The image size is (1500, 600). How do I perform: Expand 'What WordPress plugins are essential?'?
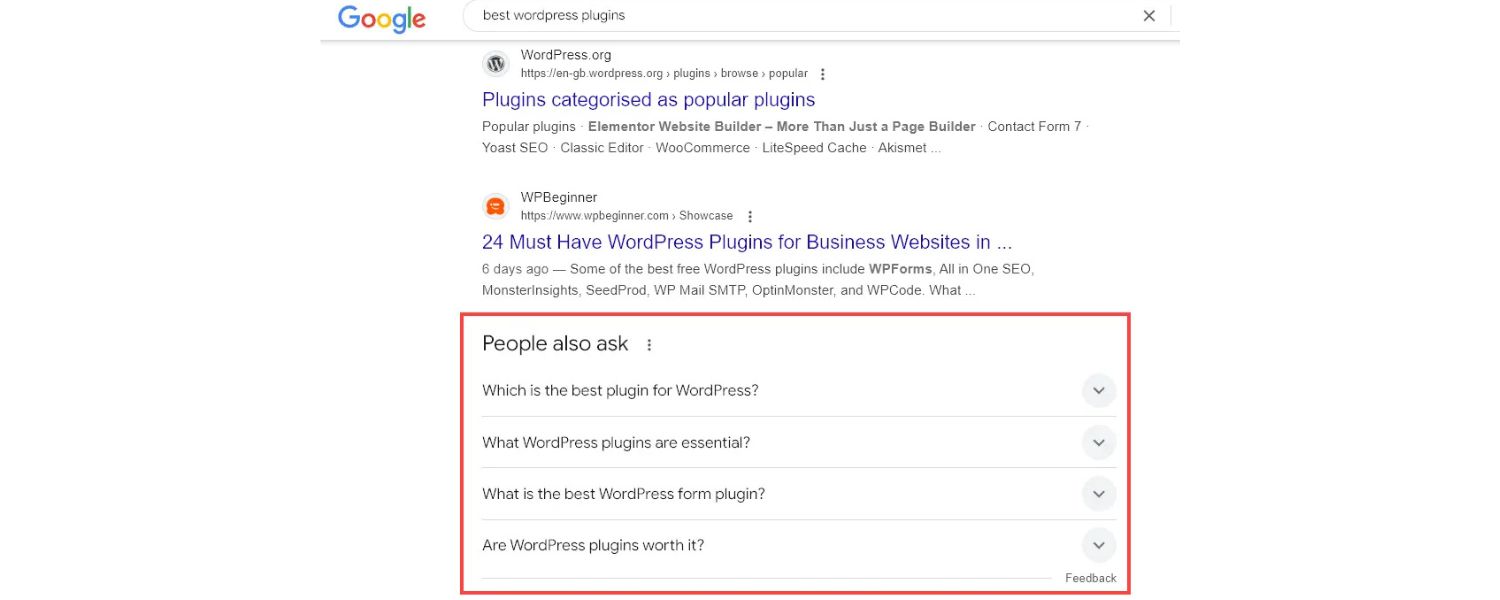coord(1098,442)
